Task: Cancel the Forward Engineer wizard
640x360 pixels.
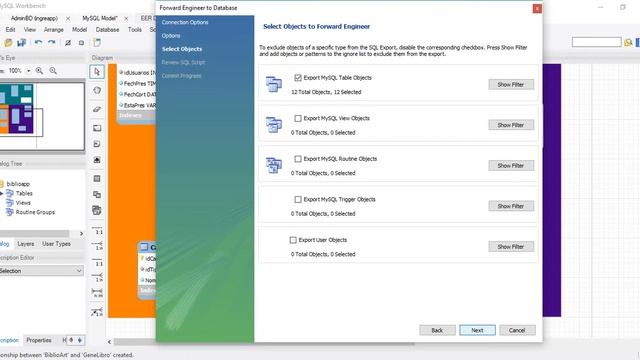Action: point(517,330)
